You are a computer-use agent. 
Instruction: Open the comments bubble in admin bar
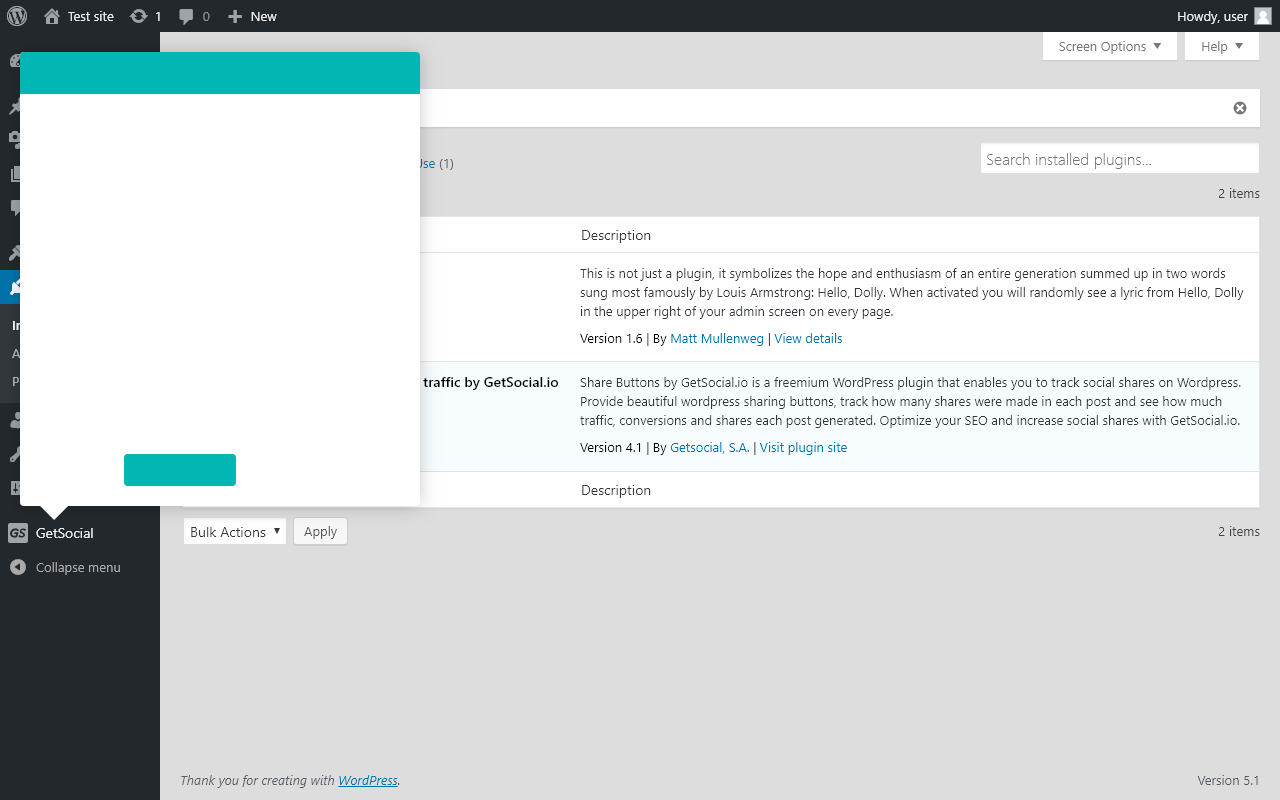pos(194,16)
